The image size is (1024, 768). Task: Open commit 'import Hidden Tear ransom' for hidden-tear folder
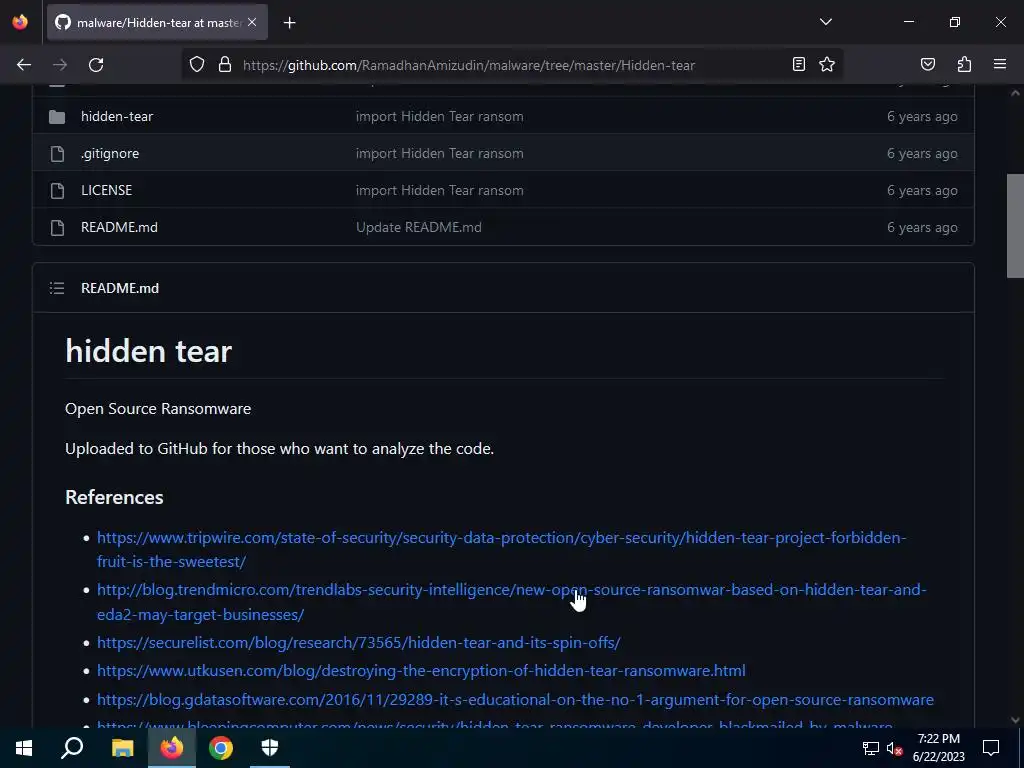pyautogui.click(x=440, y=116)
